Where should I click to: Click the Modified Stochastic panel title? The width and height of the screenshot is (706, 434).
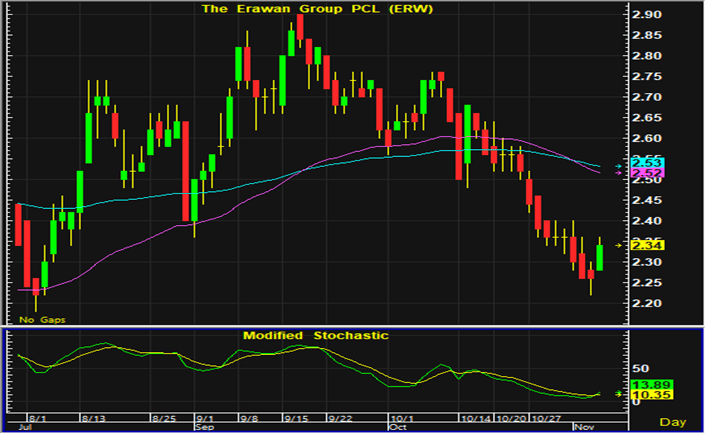[x=315, y=334]
